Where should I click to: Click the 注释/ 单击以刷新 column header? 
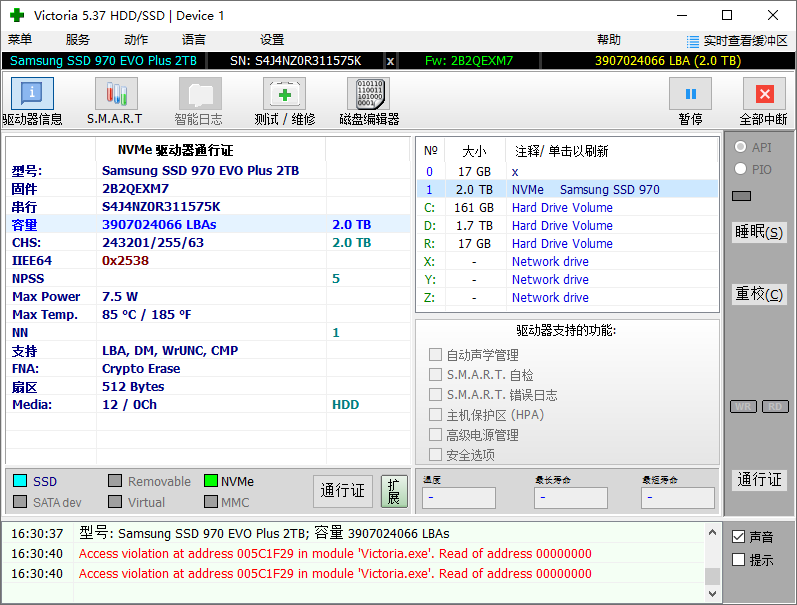coord(612,150)
